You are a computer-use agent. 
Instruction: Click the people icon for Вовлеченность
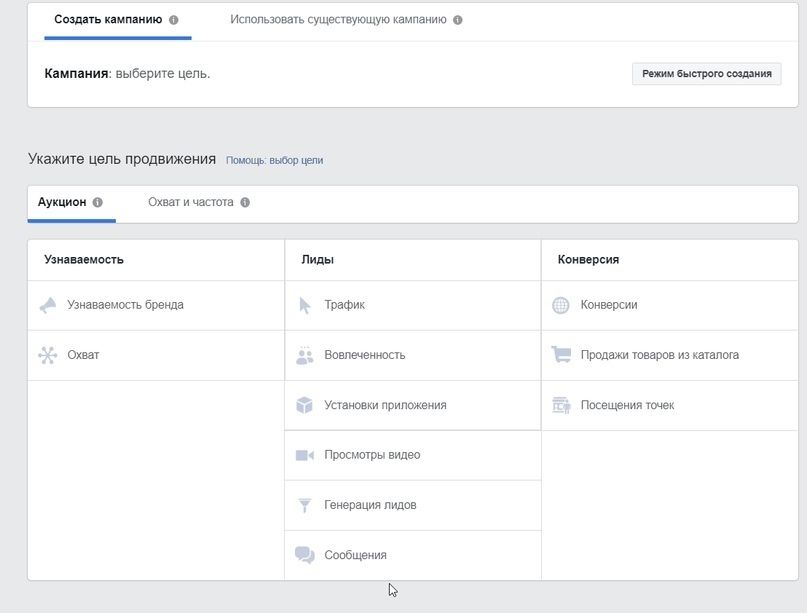(x=305, y=355)
